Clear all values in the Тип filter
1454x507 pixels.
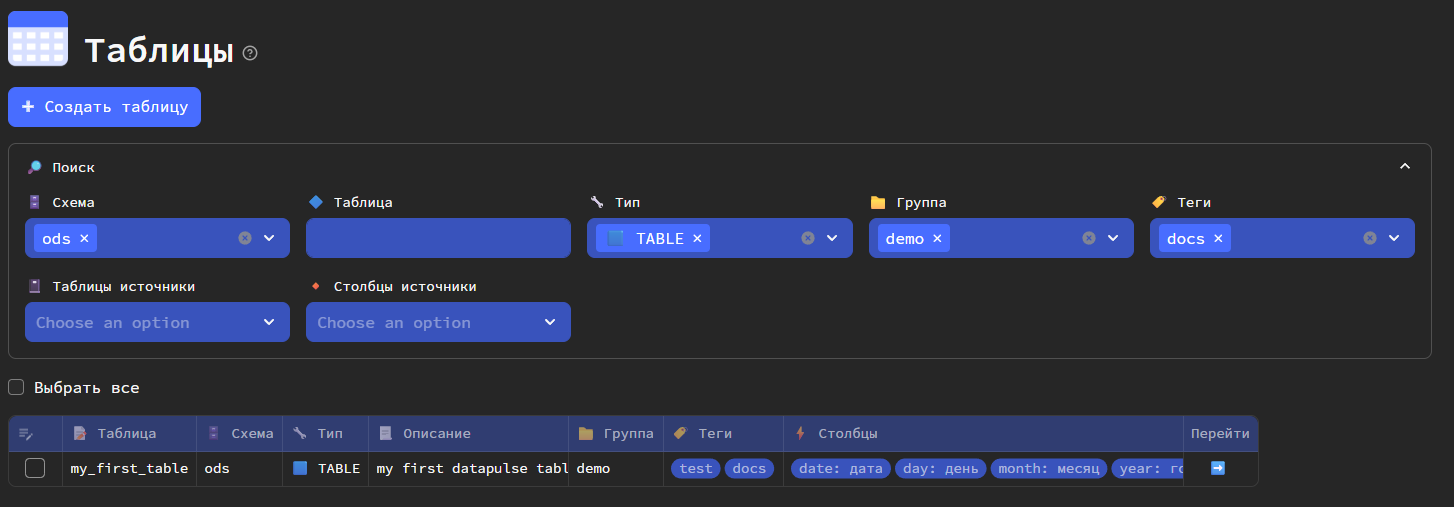pyautogui.click(x=808, y=238)
